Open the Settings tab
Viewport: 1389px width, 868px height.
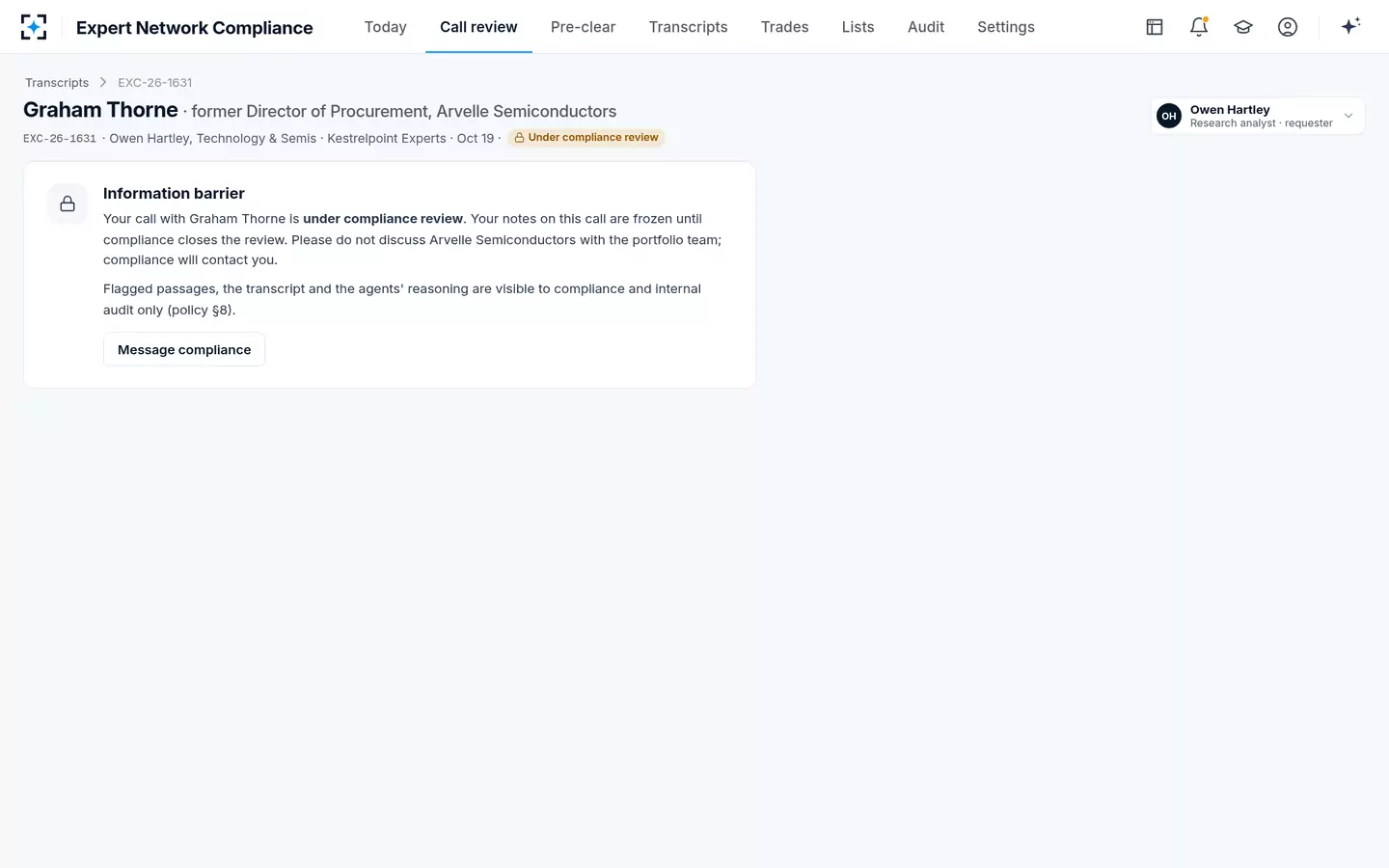(1006, 27)
